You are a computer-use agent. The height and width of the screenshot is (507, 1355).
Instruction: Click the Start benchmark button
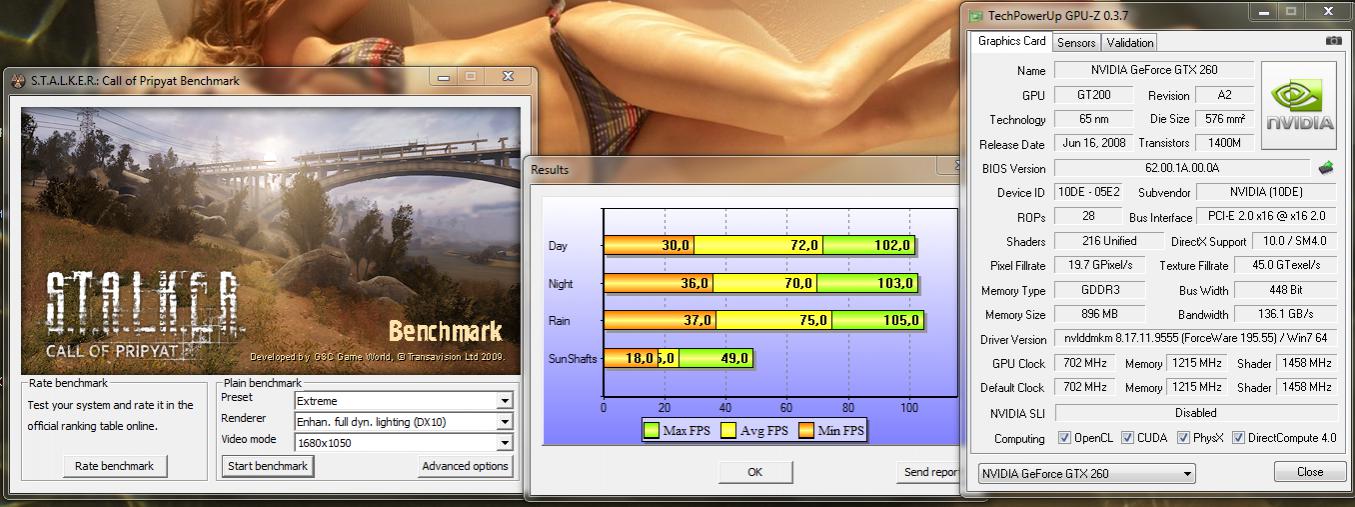[267, 466]
